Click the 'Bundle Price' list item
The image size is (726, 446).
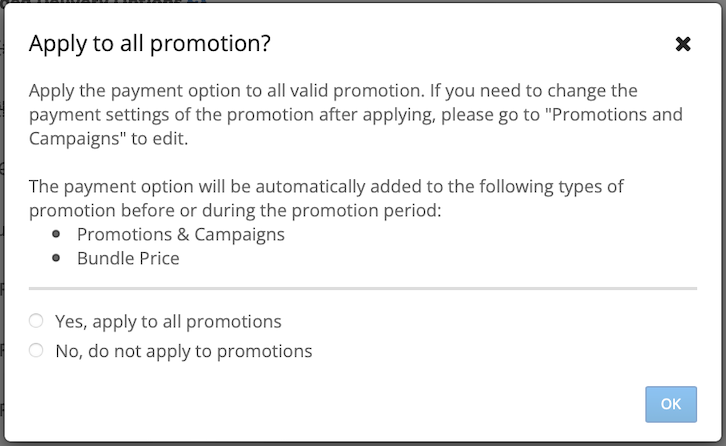tap(128, 258)
